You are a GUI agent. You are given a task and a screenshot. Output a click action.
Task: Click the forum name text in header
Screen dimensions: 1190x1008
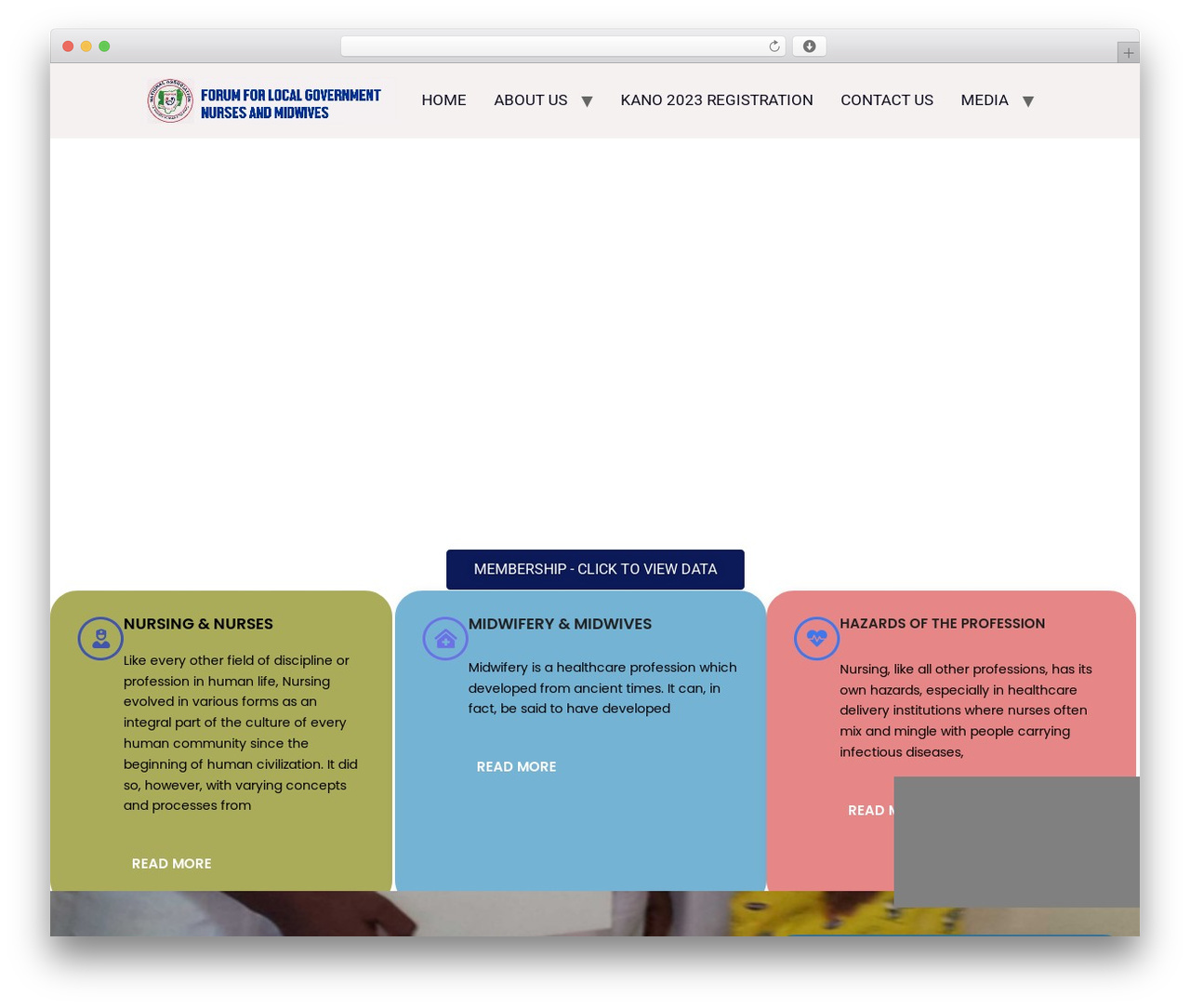coord(290,104)
